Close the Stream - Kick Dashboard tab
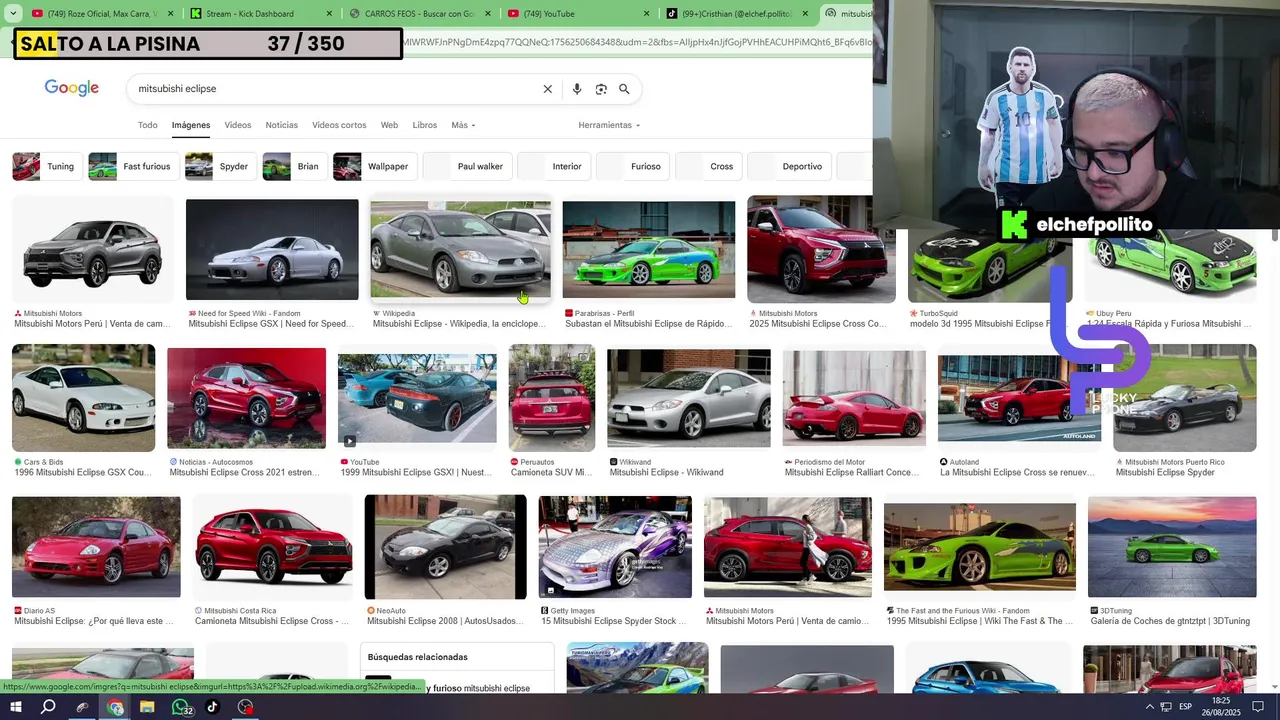The width and height of the screenshot is (1280, 720). 327,14
